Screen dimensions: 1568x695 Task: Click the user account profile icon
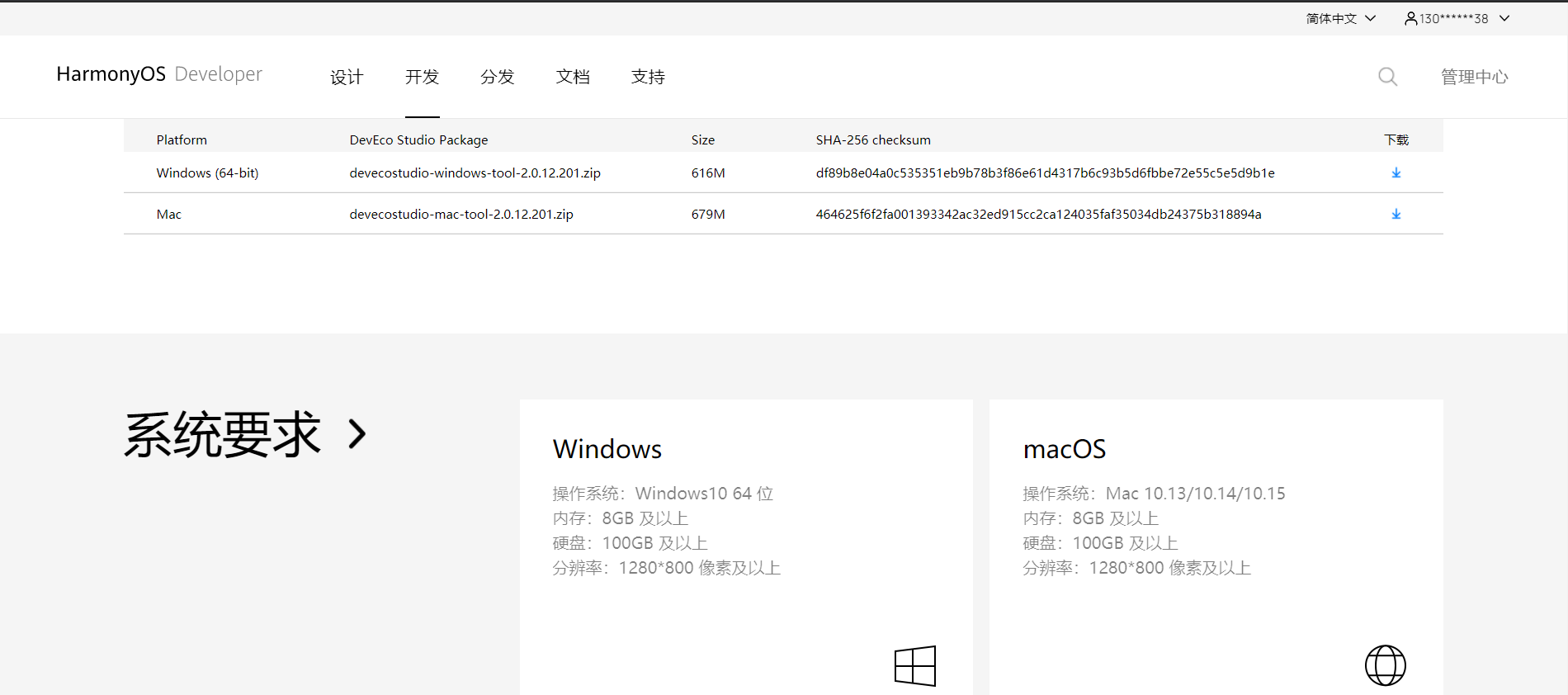tap(1411, 18)
